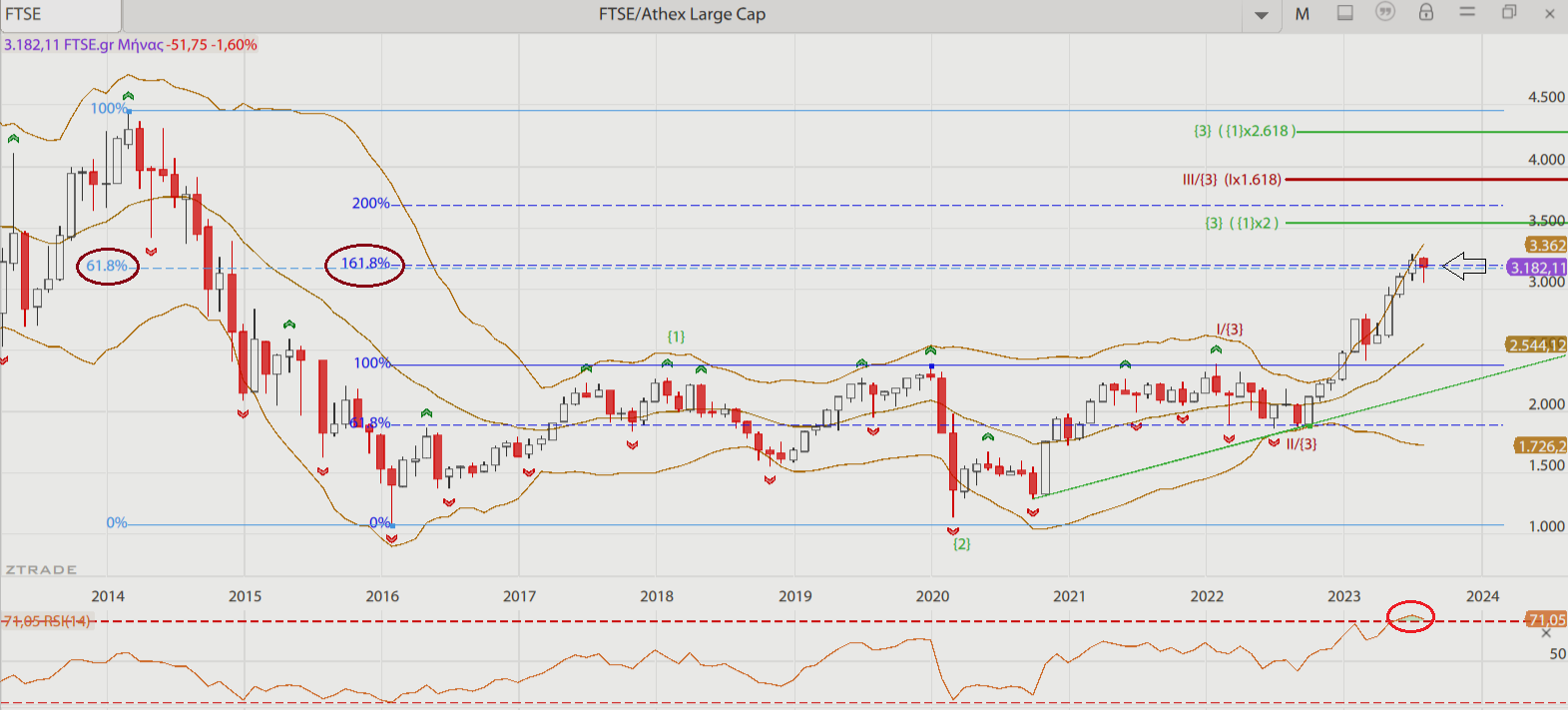1568x710 pixels.
Task: Click the 2020 year label on time axis
Action: (x=932, y=596)
